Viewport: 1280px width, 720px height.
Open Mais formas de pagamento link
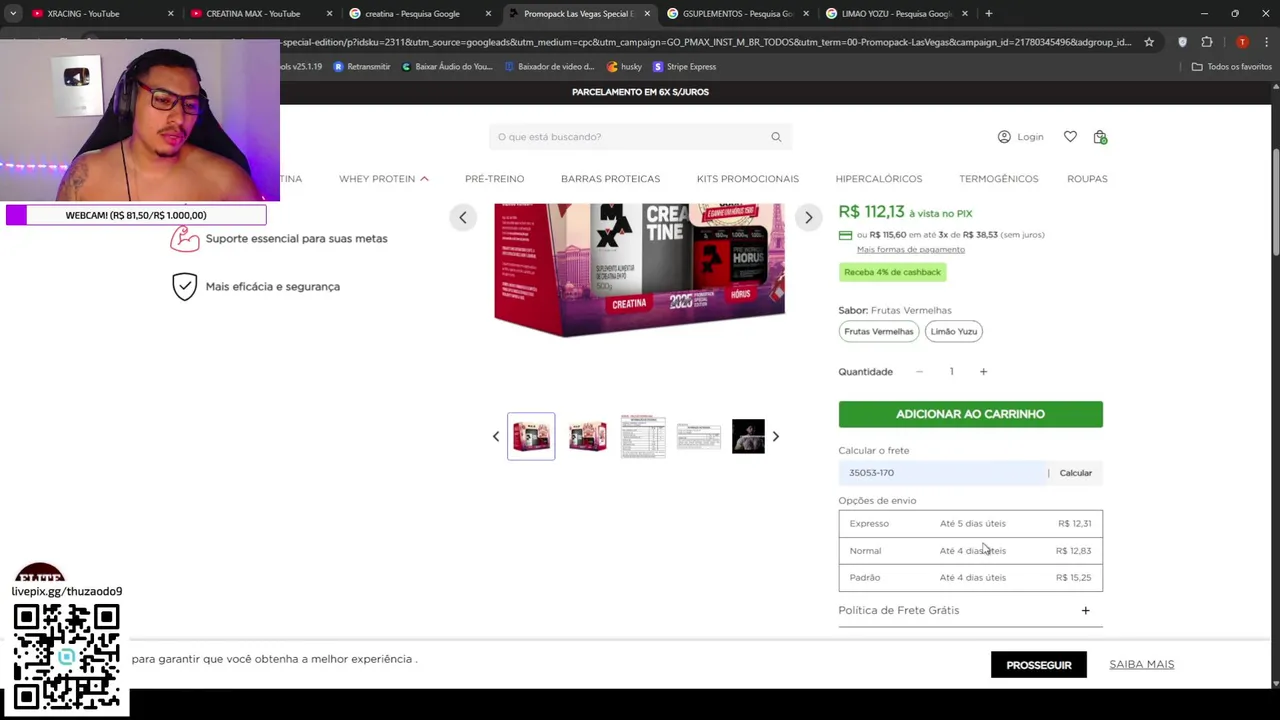911,249
